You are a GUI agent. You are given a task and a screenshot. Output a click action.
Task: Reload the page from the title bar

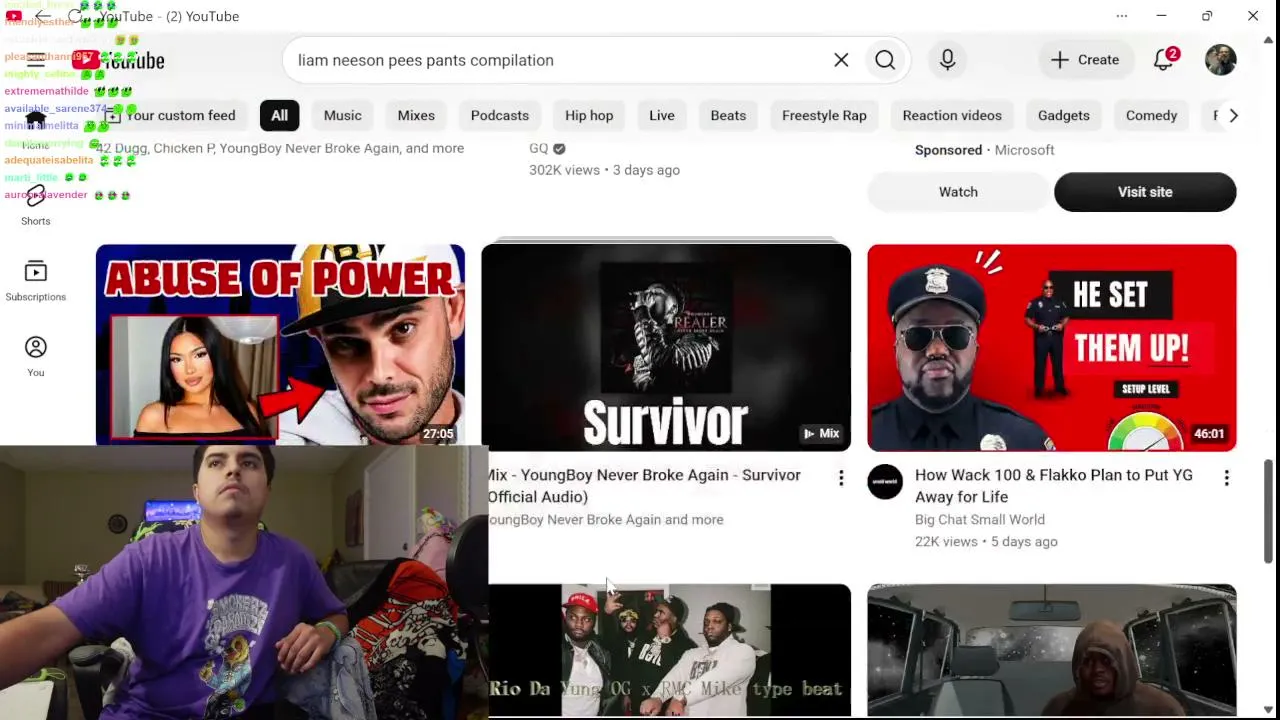pos(76,16)
